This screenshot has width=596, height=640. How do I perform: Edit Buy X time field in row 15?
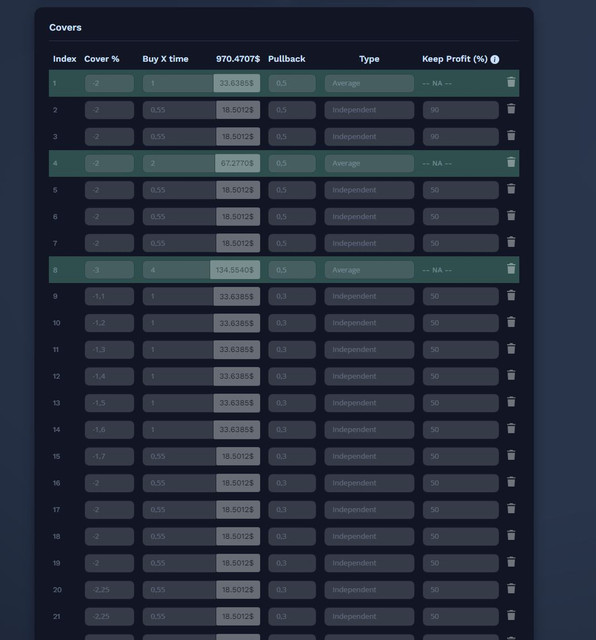(179, 456)
